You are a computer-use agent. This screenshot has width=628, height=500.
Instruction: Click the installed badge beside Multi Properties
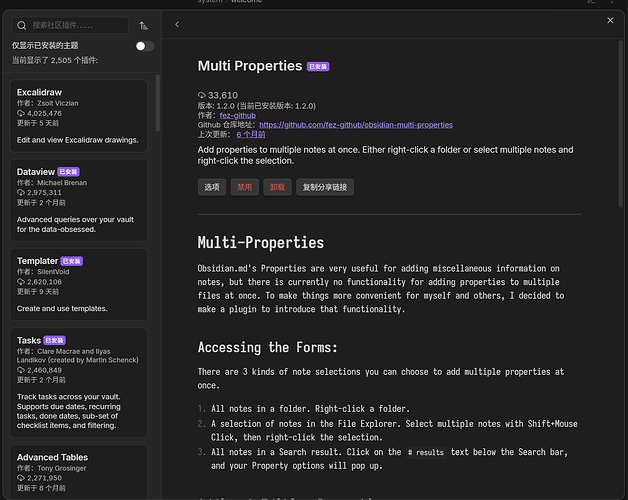(x=318, y=67)
